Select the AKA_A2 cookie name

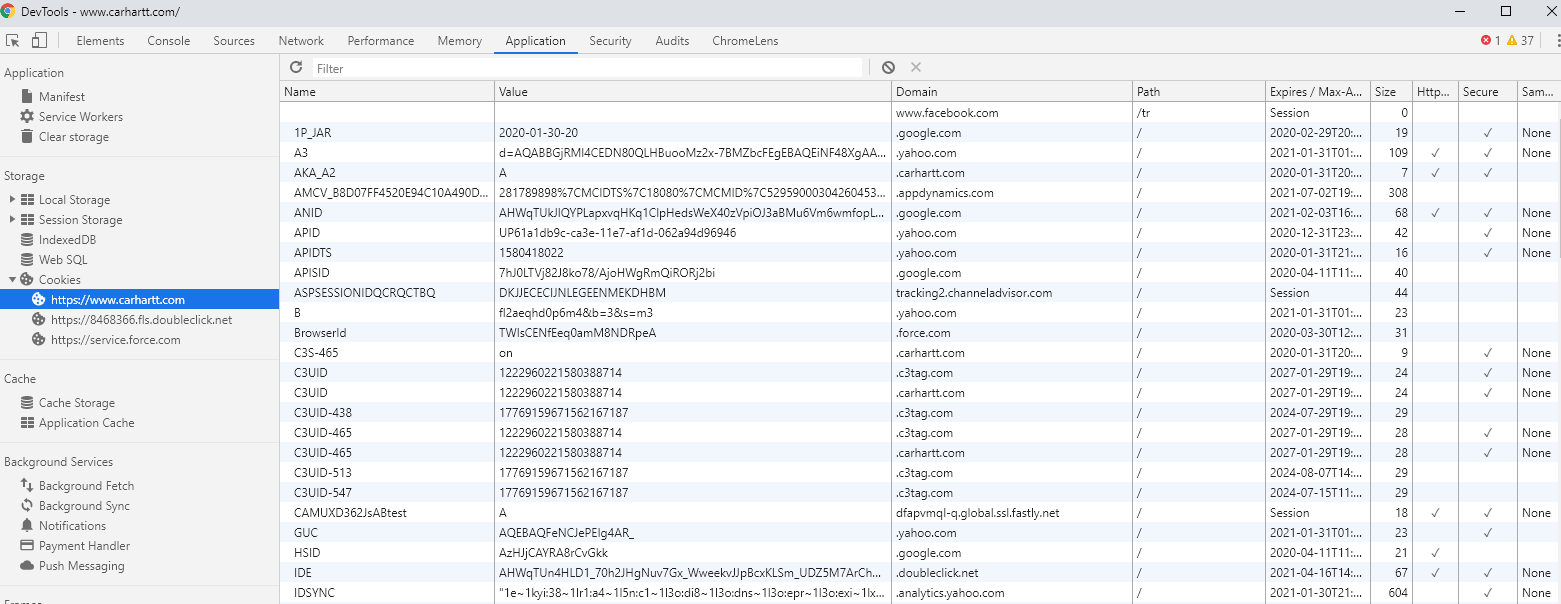[315, 173]
